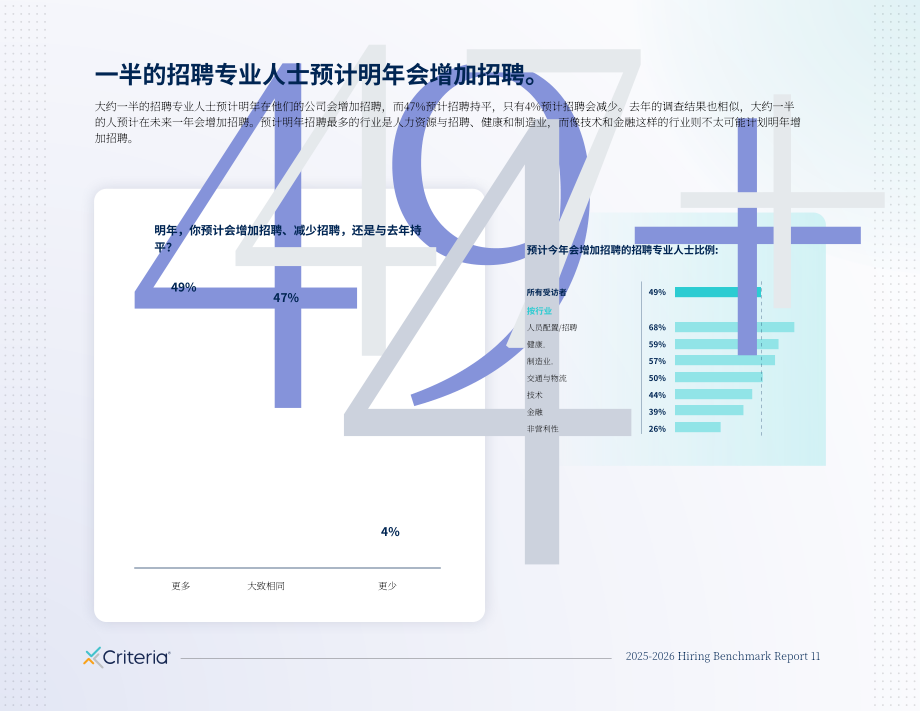Image resolution: width=920 pixels, height=711 pixels.
Task: Select the row label "人员配置/招聘"
Action: click(552, 327)
